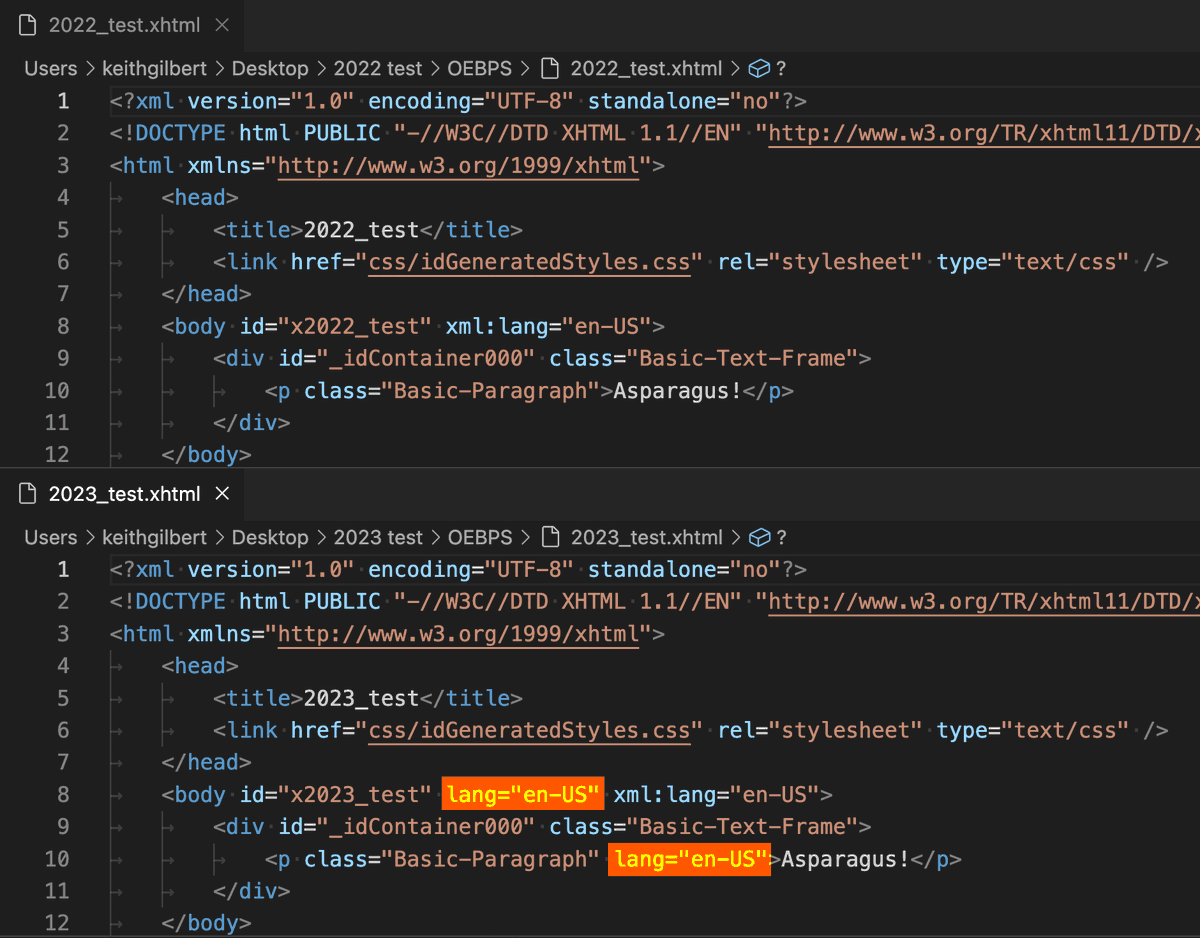Screen dimensions: 1200x938
Task: Click "Basic-Paragraph" class in bottom editor
Action: point(490,859)
